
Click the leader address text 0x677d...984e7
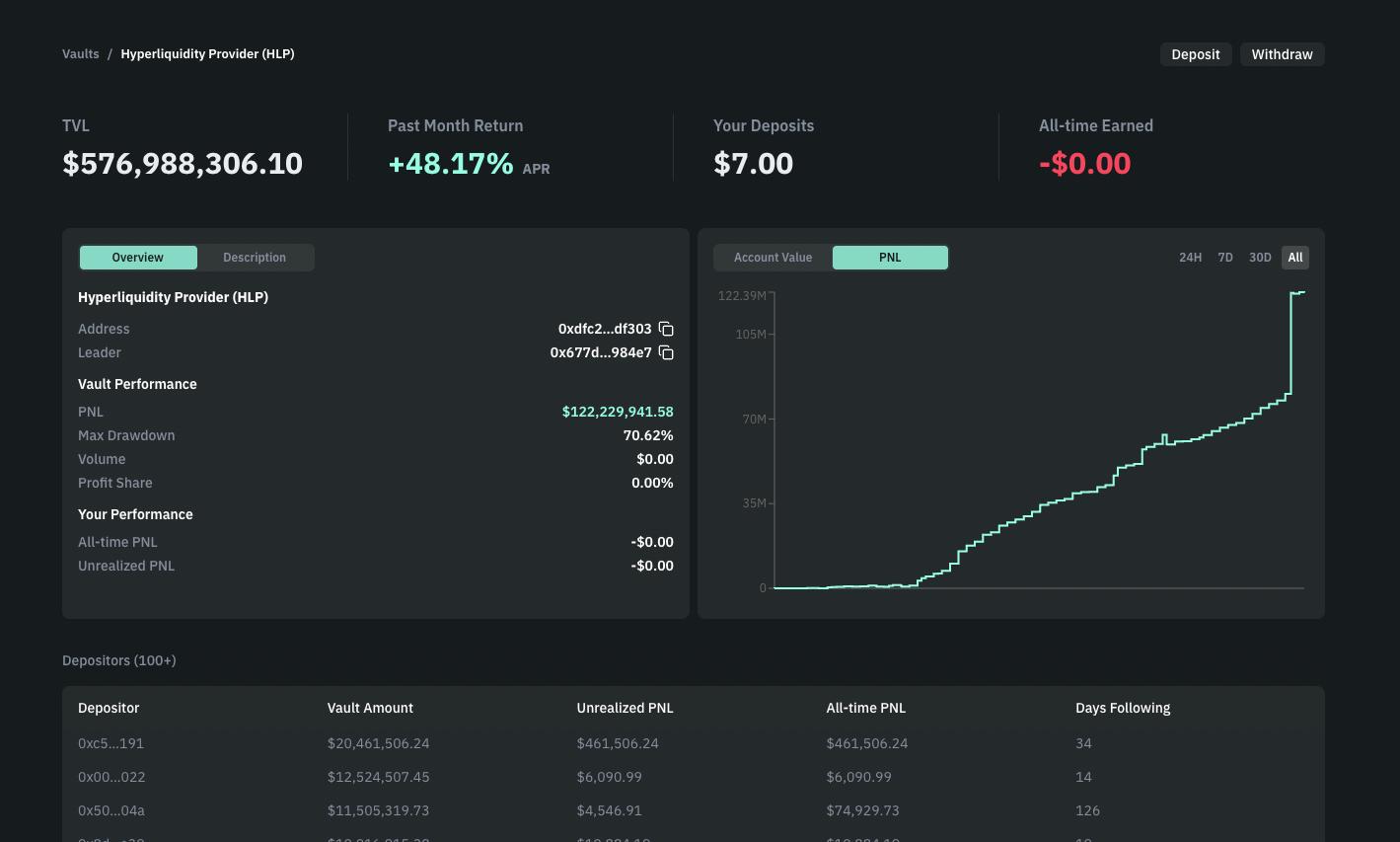(601, 352)
